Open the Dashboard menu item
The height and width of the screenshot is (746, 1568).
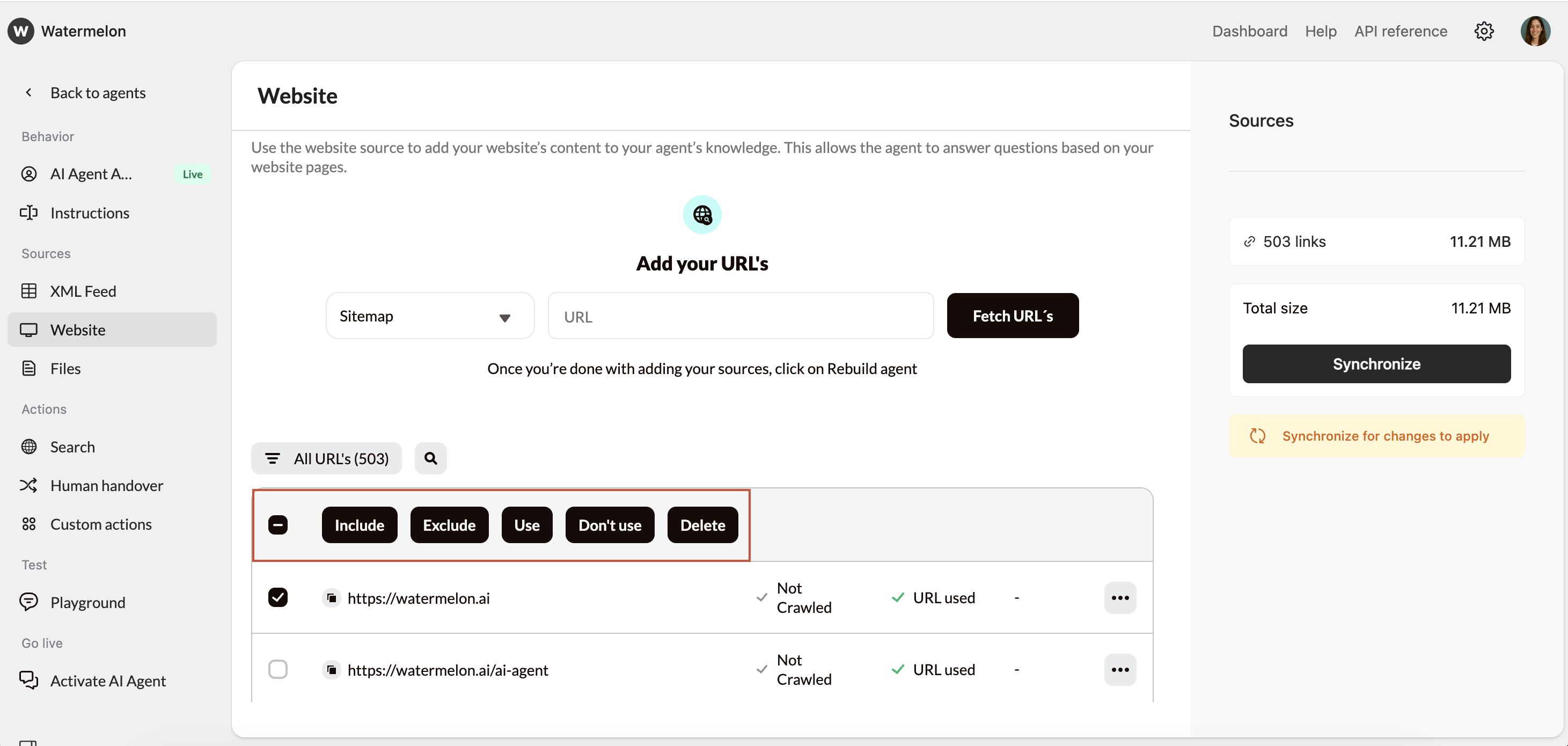click(x=1249, y=31)
